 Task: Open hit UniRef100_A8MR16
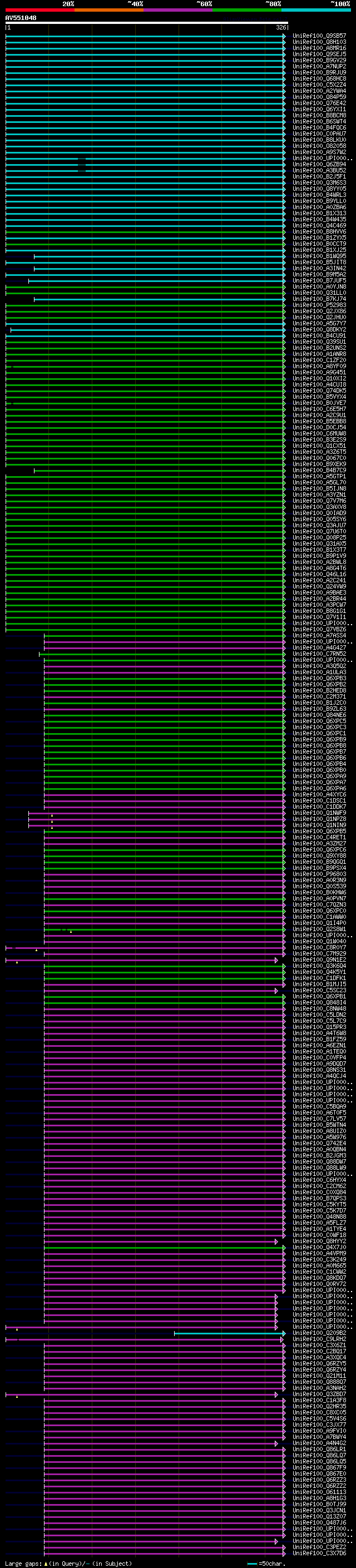coord(319,48)
